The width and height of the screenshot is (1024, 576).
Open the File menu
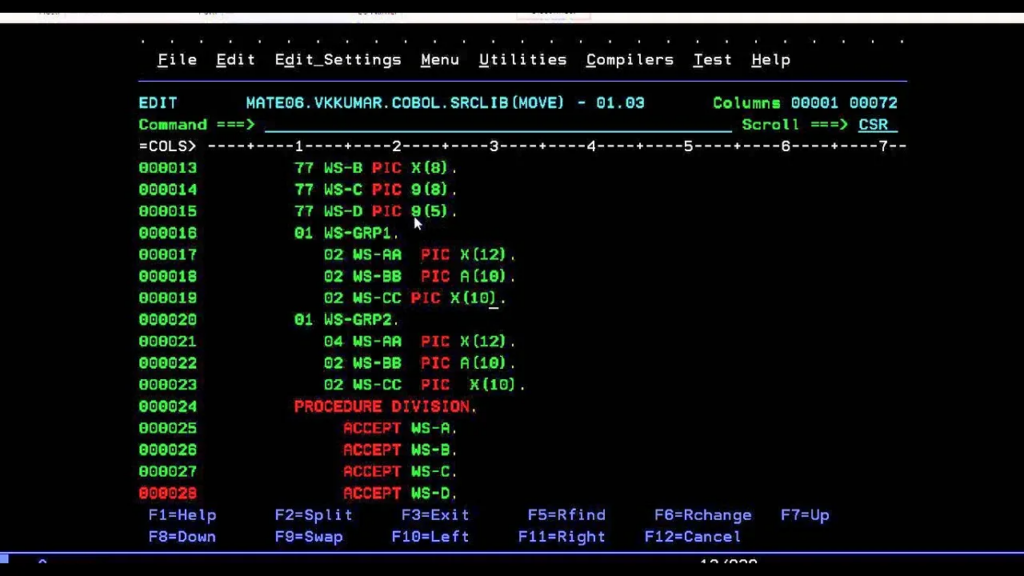point(177,60)
